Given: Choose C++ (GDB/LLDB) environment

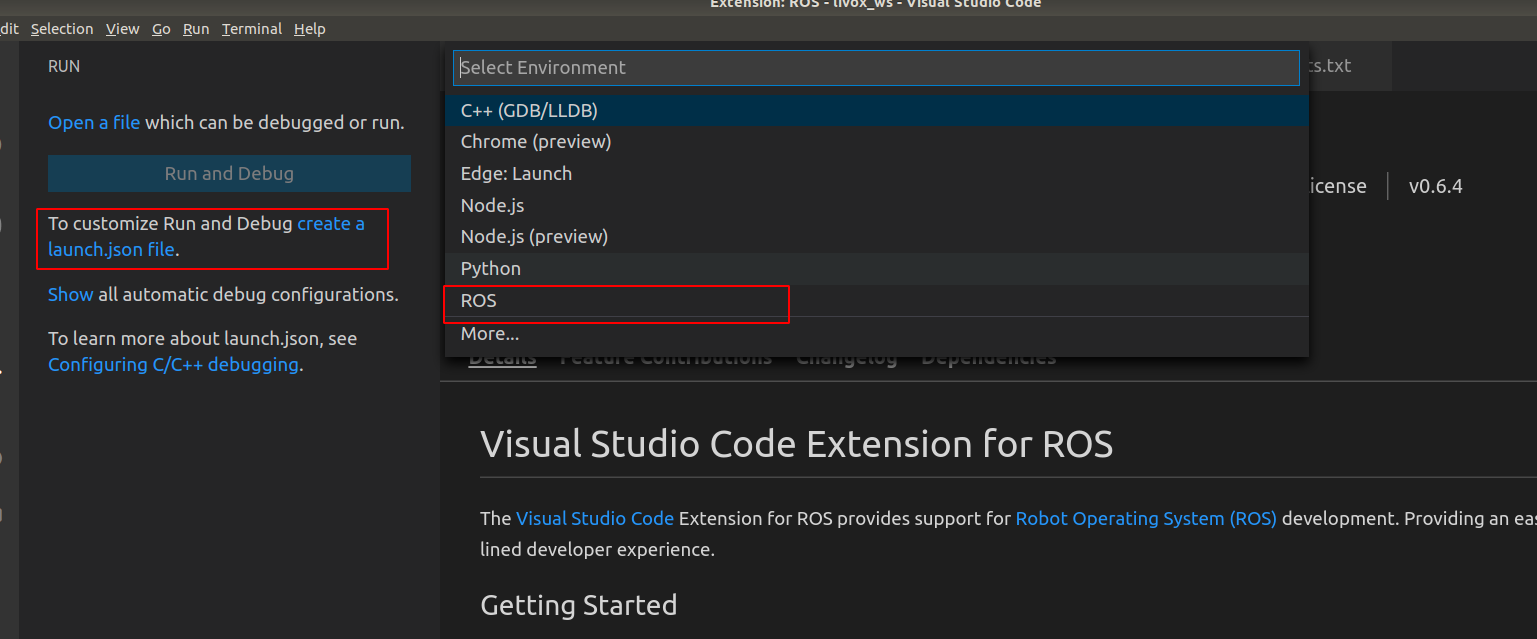Looking at the screenshot, I should pyautogui.click(x=876, y=110).
